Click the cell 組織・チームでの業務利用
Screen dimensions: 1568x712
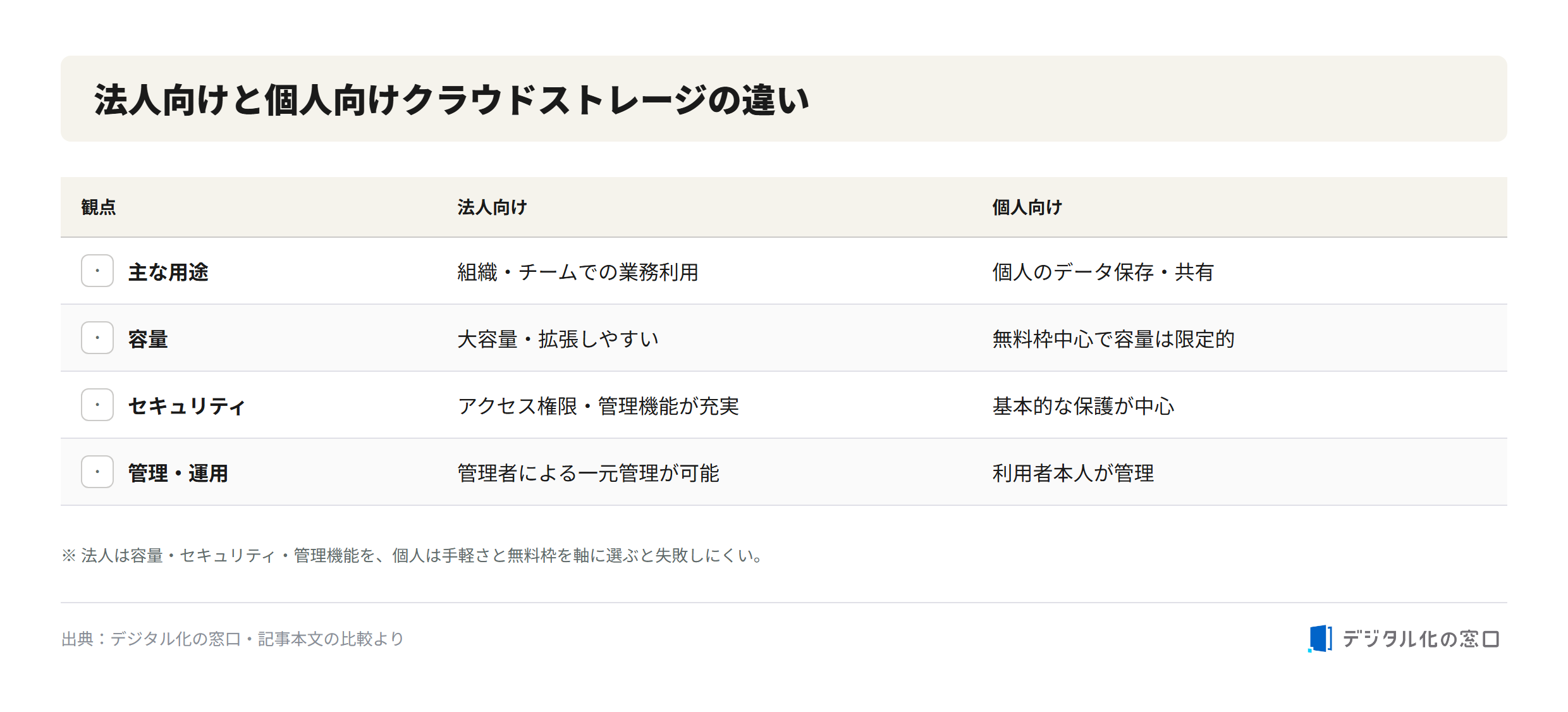click(x=578, y=272)
